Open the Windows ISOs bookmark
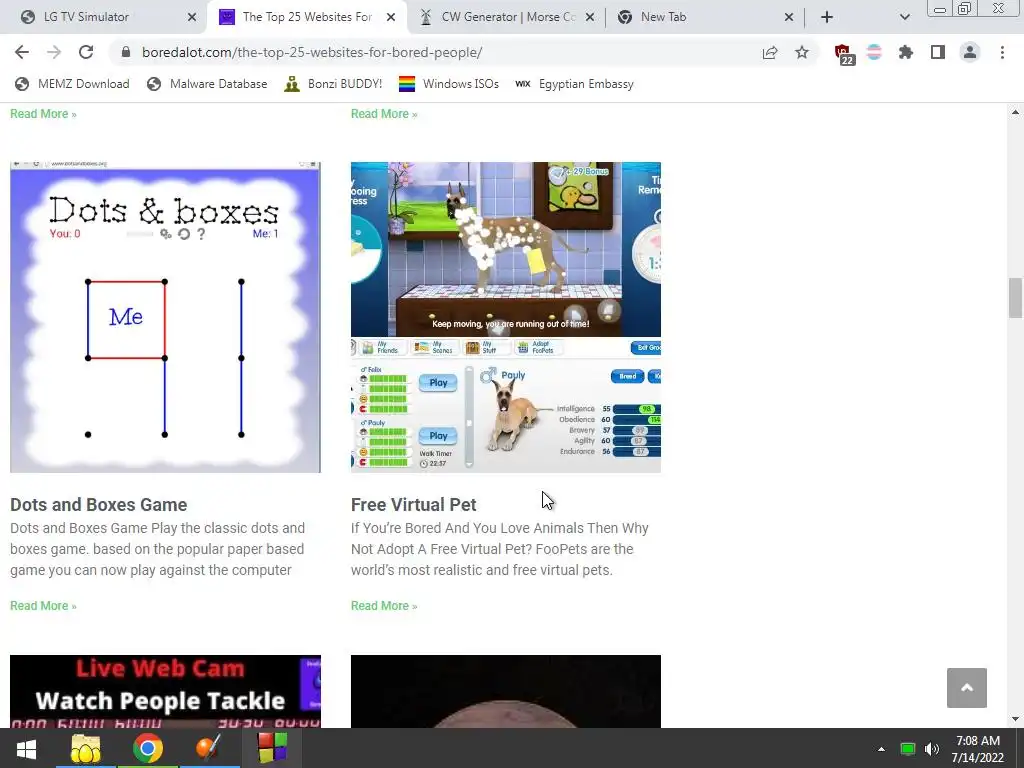This screenshot has width=1024, height=768. 449,84
